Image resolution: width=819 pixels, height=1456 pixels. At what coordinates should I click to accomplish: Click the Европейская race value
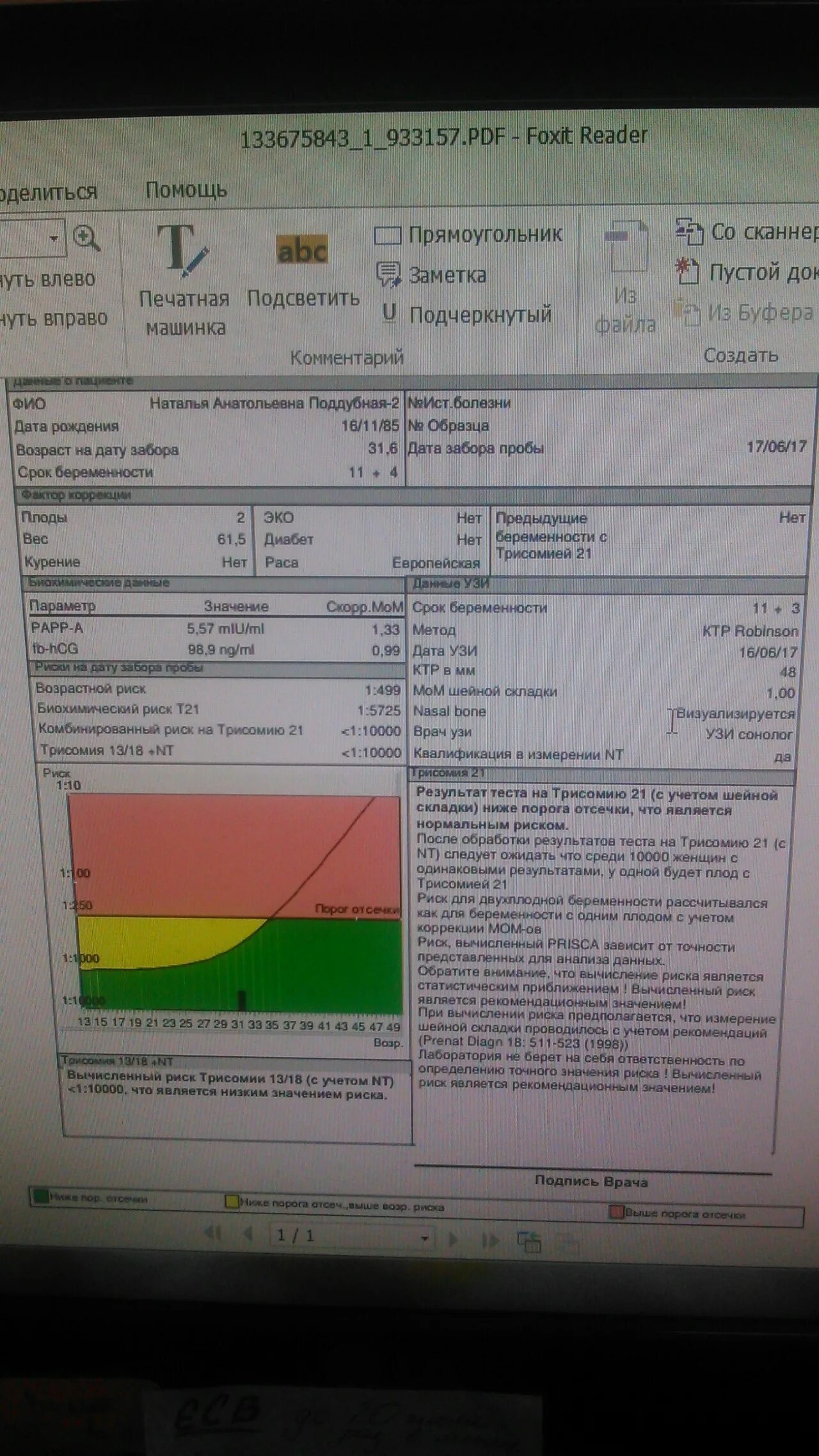pos(436,563)
